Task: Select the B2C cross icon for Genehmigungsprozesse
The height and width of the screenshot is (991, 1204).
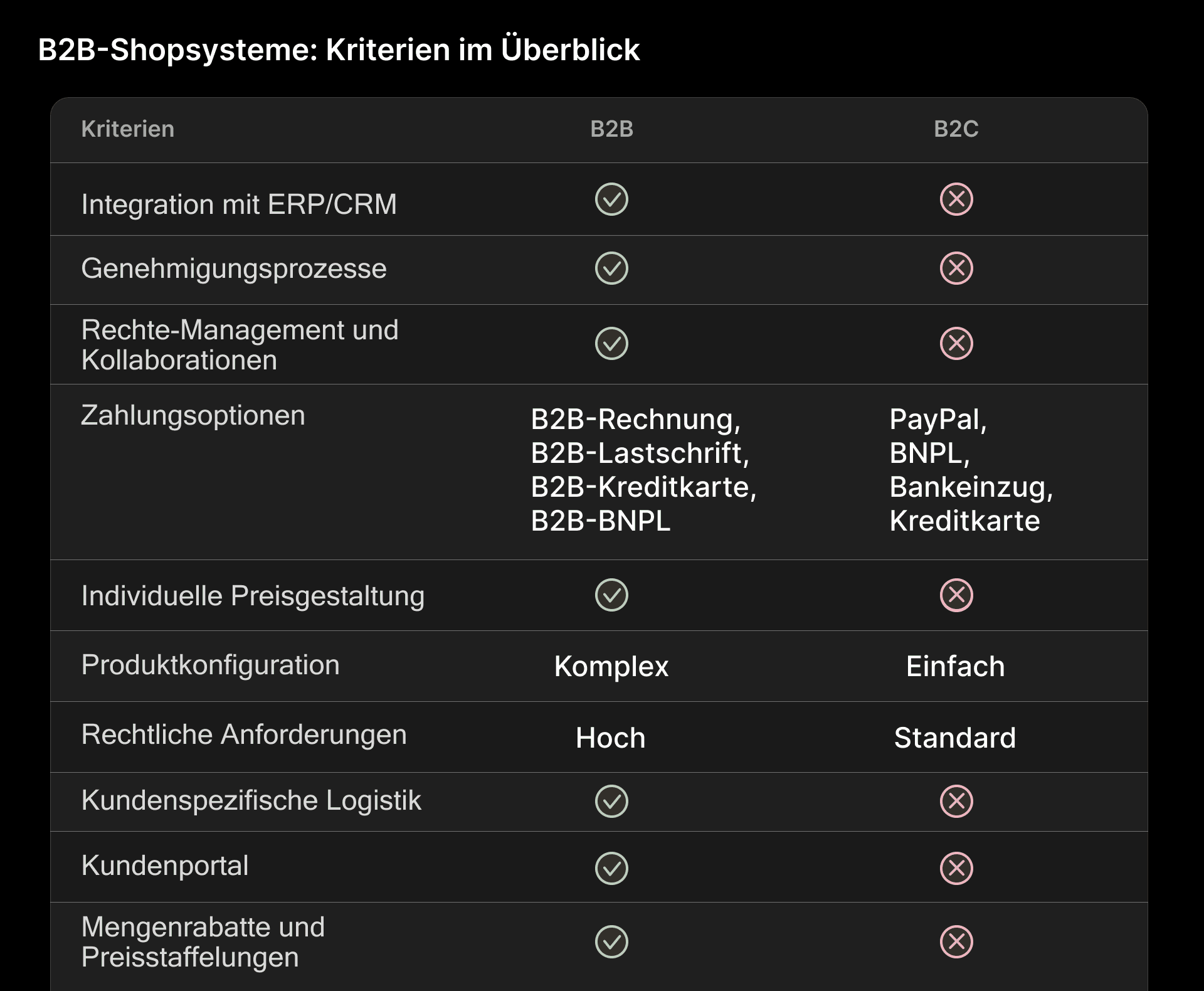Action: tap(956, 268)
